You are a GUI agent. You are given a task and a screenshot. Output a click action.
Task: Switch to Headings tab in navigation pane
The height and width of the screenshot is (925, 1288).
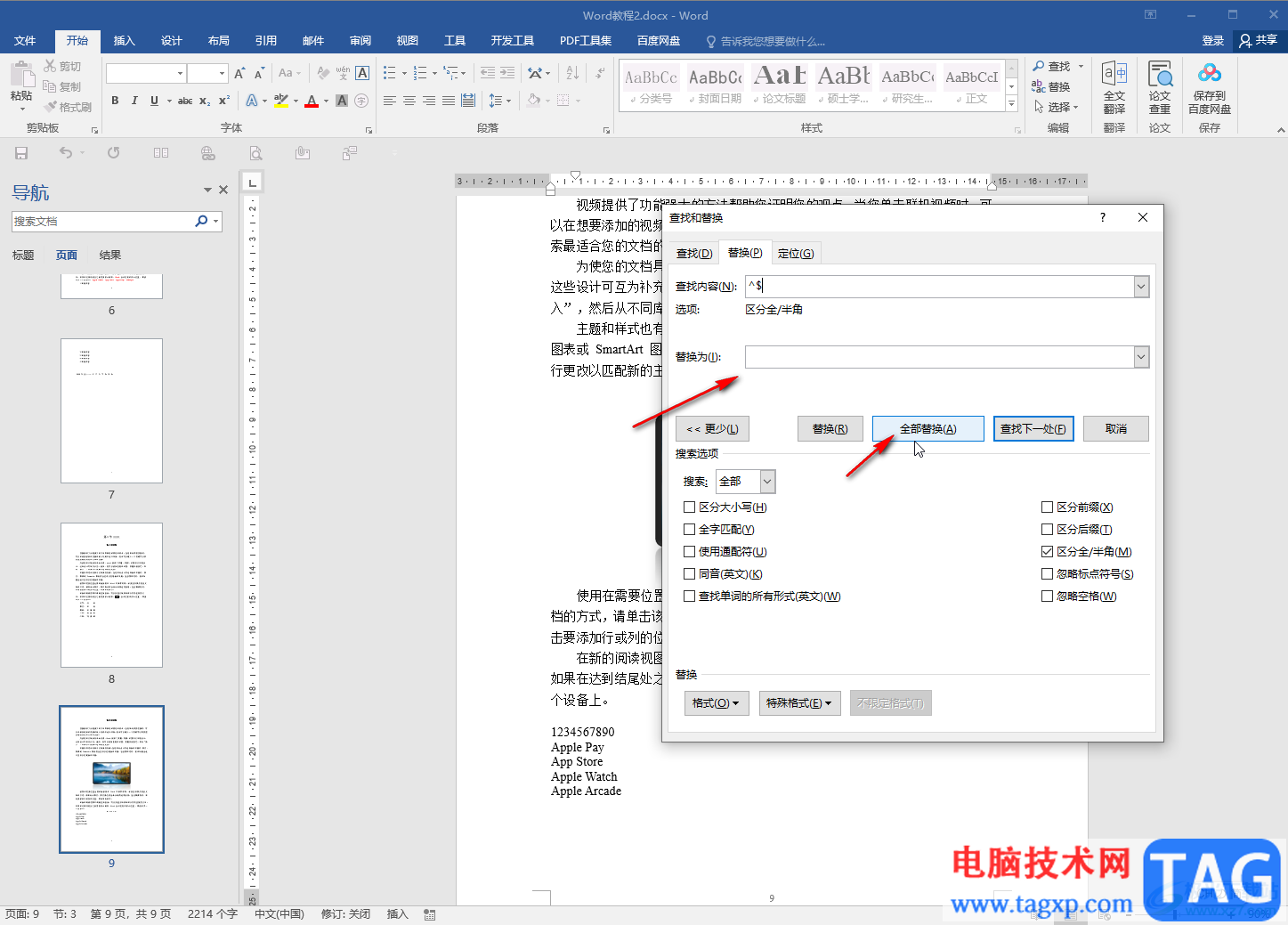[23, 256]
